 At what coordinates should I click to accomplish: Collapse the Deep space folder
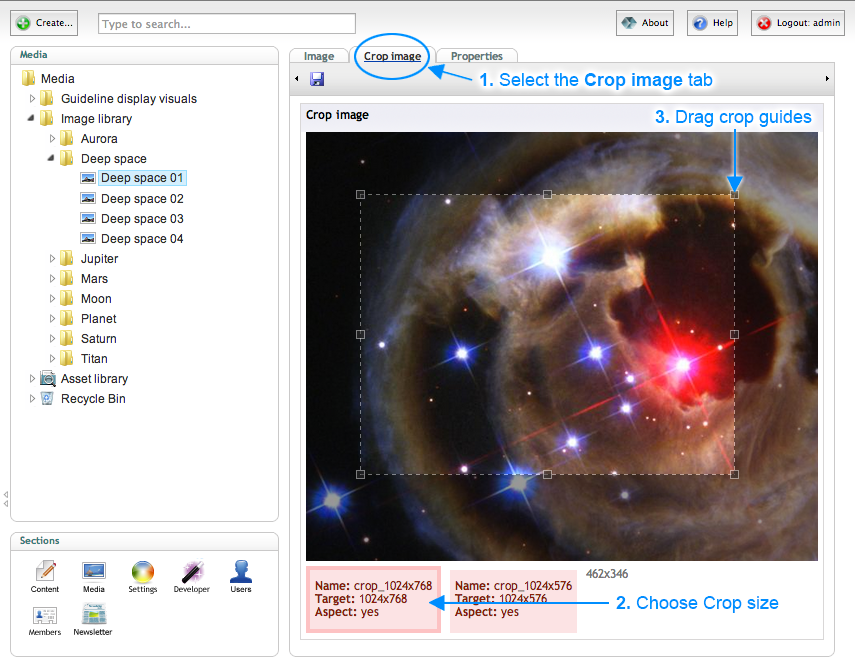tap(53, 159)
